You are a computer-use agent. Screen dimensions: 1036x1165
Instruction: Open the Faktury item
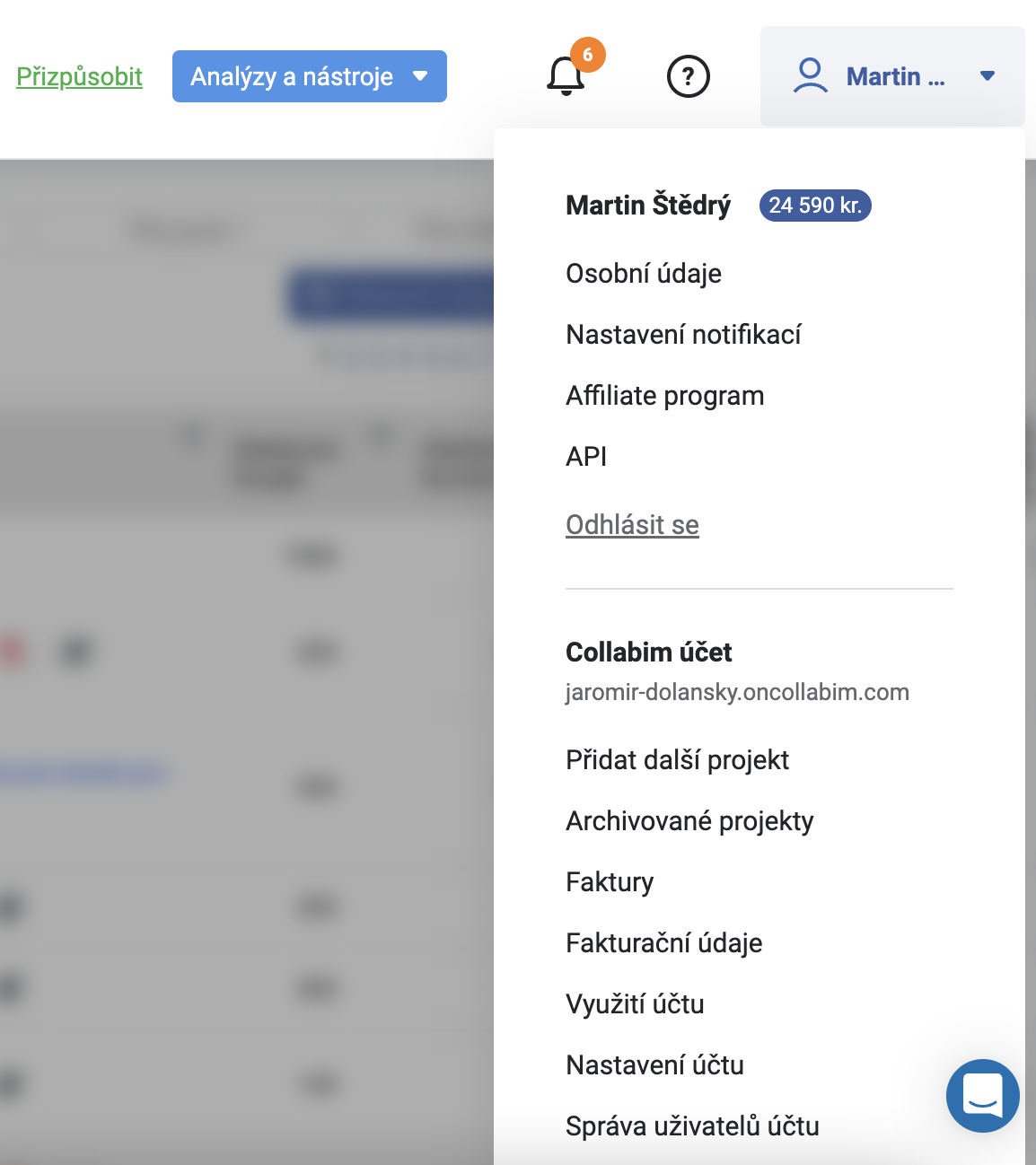tap(610, 882)
